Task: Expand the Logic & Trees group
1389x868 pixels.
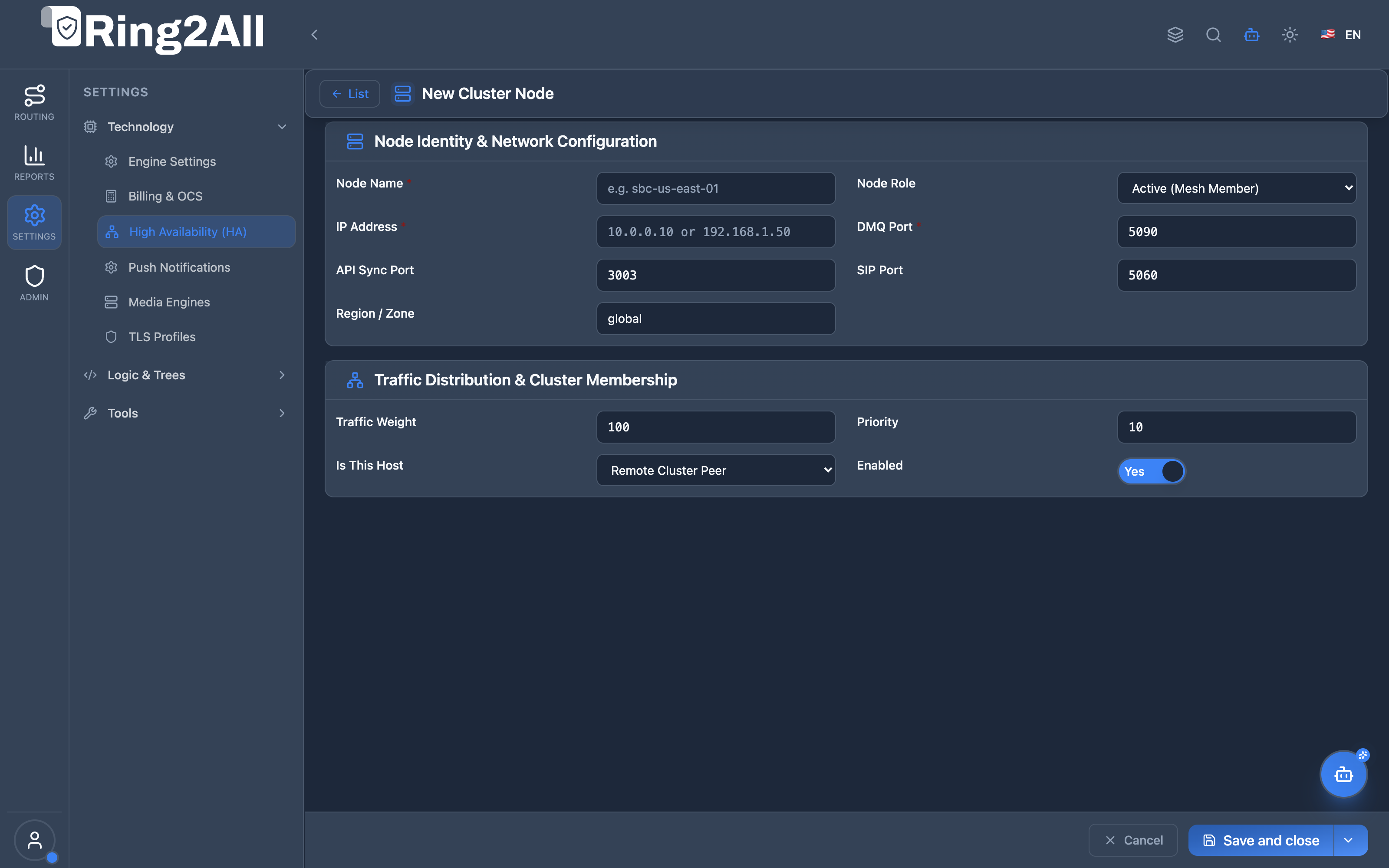Action: (185, 375)
